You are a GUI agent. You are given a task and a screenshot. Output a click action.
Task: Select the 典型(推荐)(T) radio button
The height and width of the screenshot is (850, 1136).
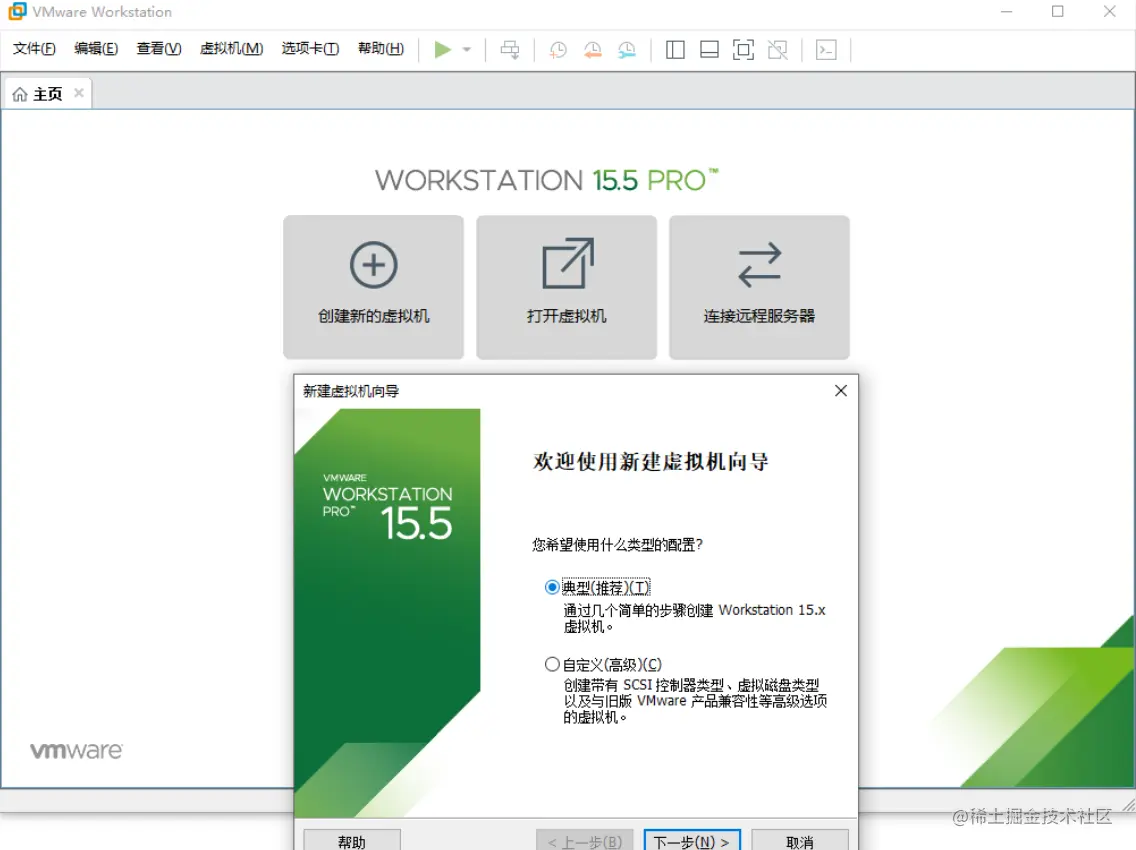pos(552,587)
